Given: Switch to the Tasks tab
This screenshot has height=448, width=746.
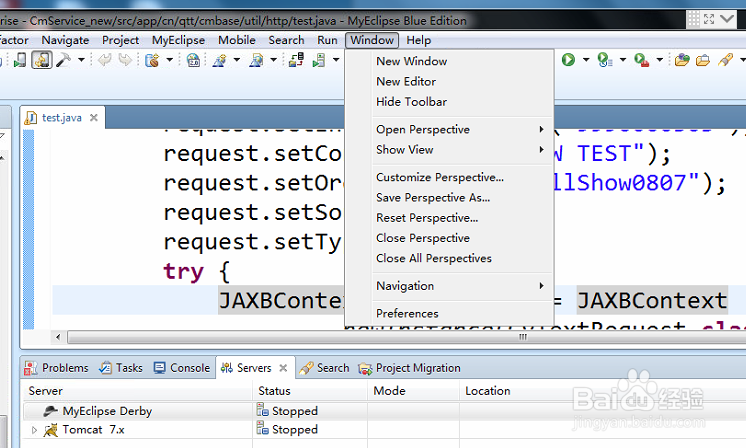Looking at the screenshot, I should [121, 368].
